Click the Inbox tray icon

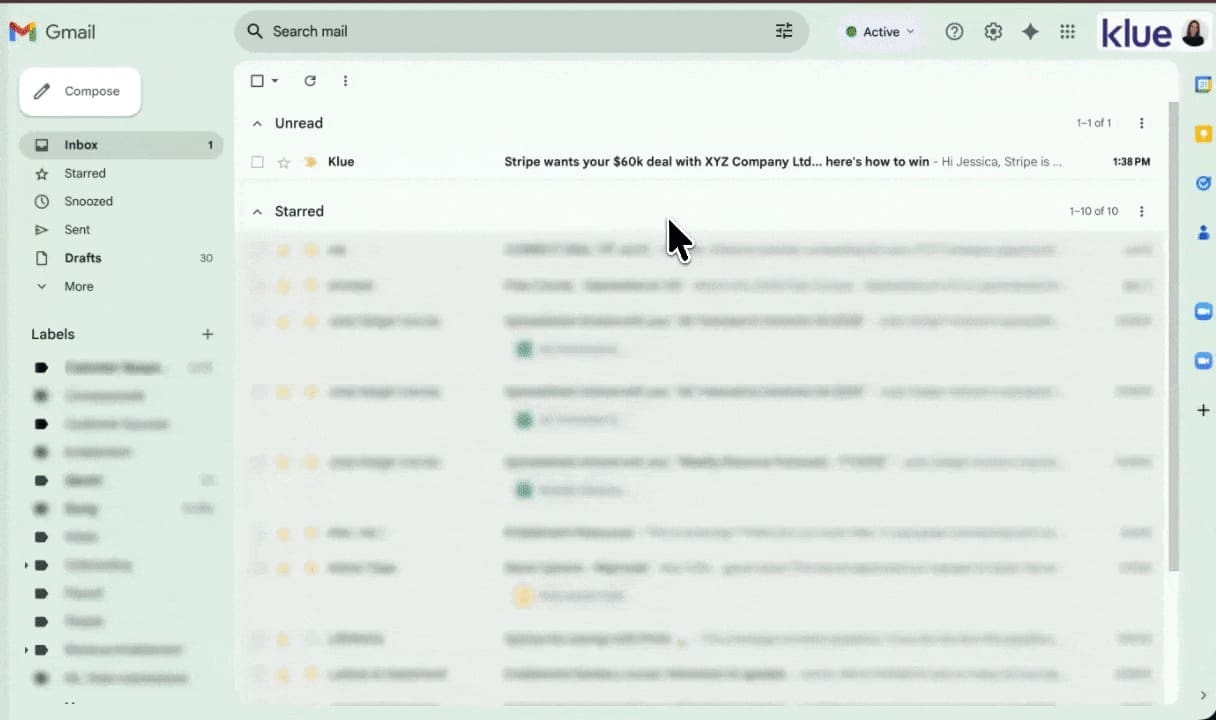tap(41, 145)
